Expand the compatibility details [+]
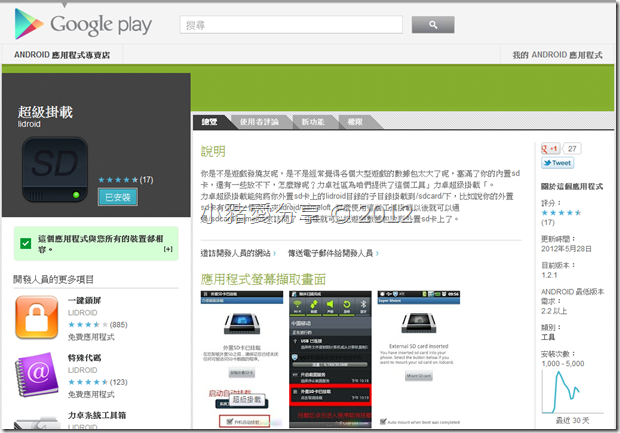 click(x=168, y=249)
